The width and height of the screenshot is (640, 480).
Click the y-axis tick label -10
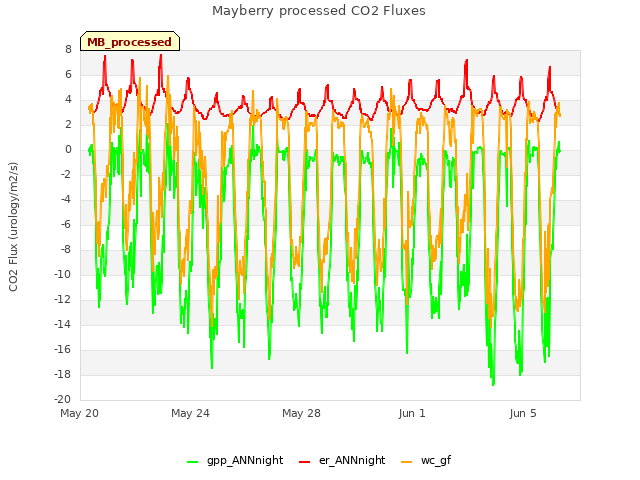(x=63, y=274)
